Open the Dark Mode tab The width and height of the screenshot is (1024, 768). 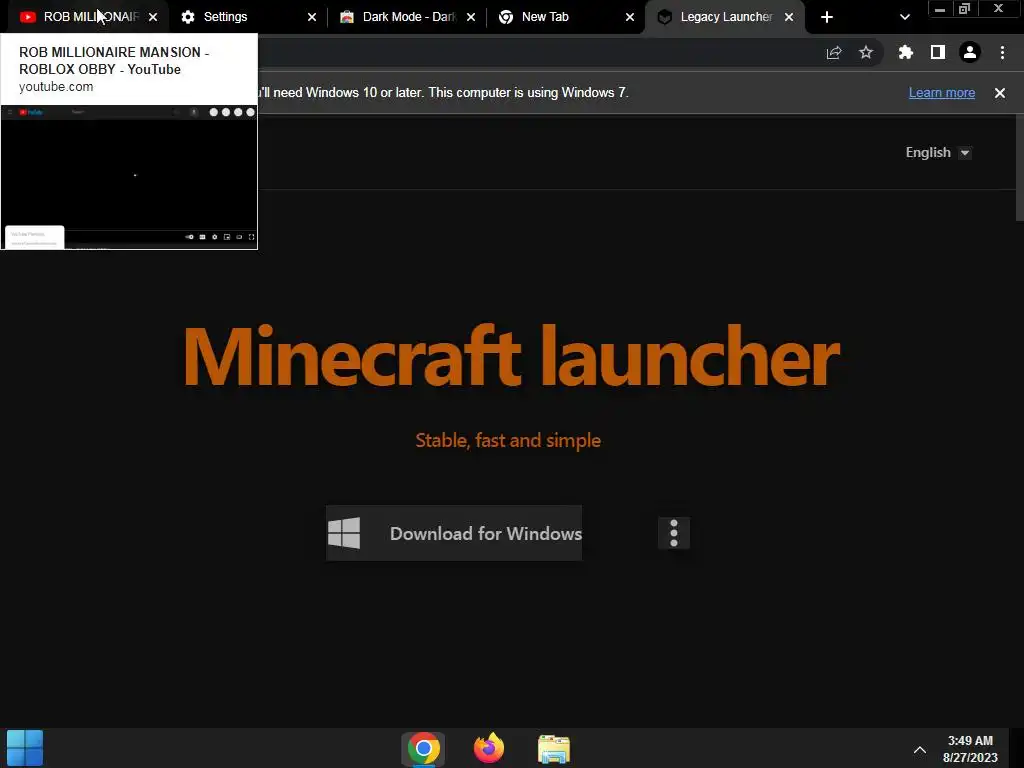[409, 17]
